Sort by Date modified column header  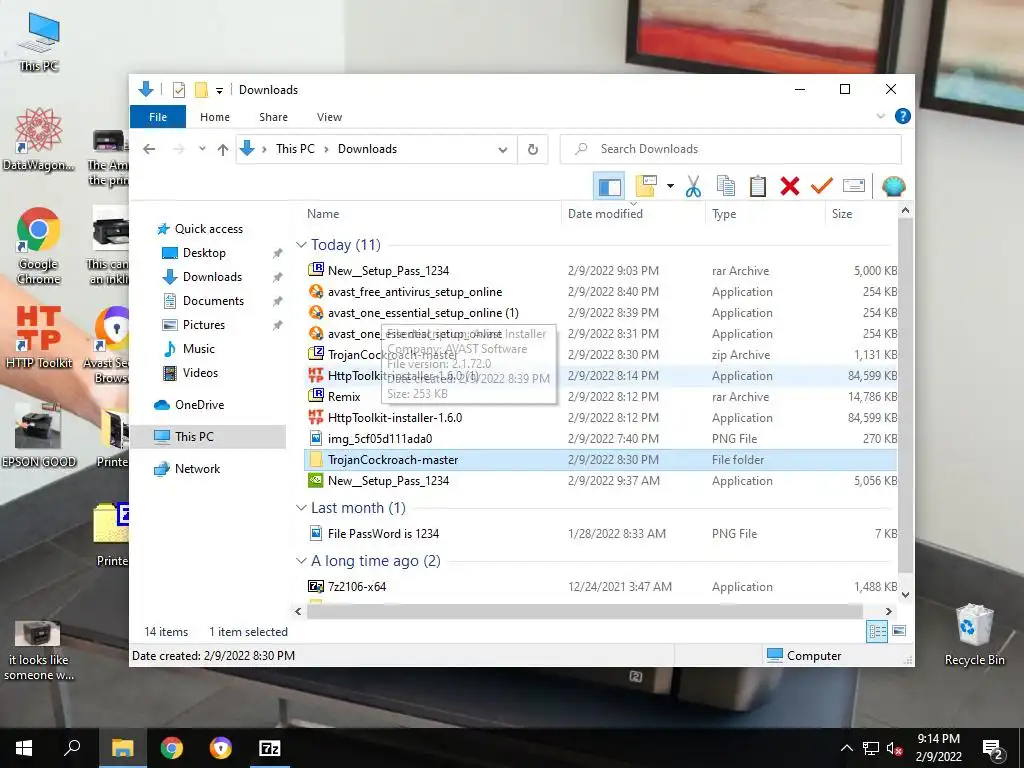pyautogui.click(x=633, y=214)
